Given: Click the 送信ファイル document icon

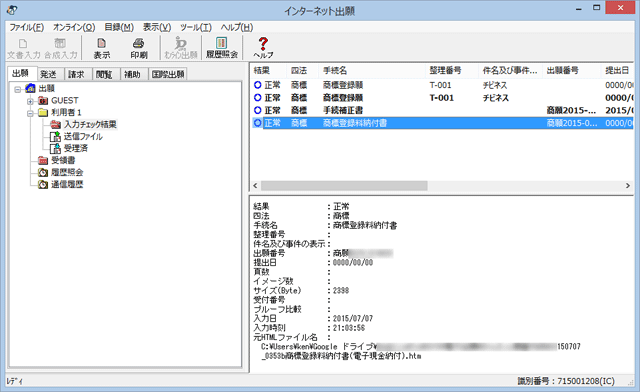Looking at the screenshot, I should pos(55,136).
